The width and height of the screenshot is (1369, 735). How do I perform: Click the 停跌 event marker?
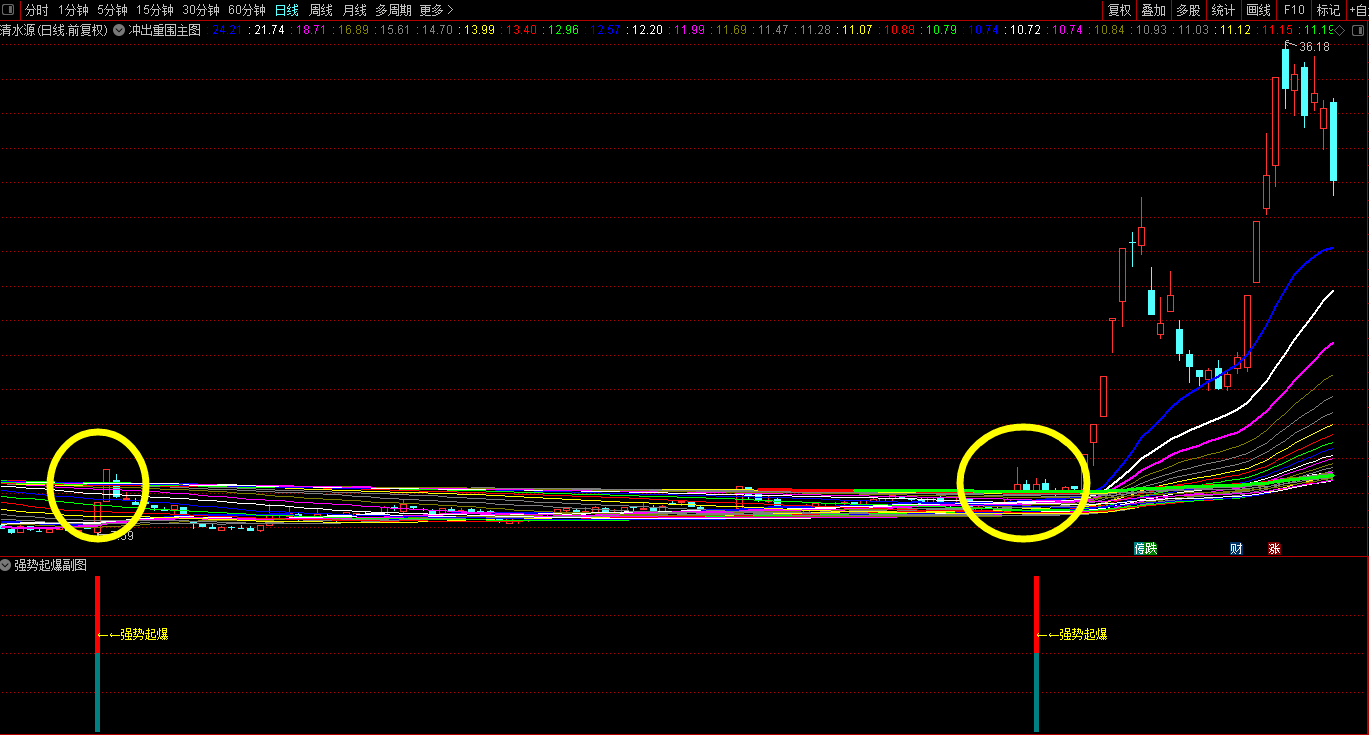click(x=1145, y=548)
